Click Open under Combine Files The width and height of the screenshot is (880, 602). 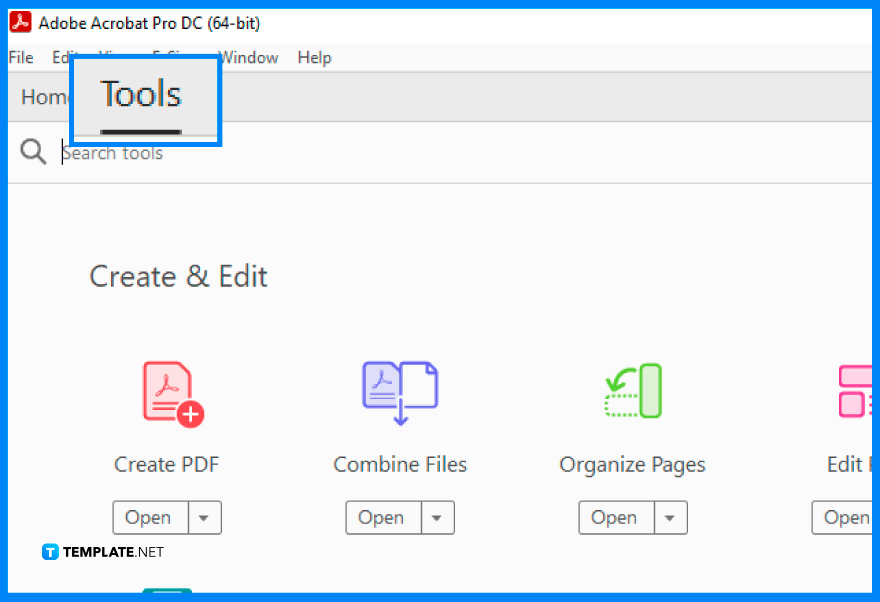click(382, 517)
